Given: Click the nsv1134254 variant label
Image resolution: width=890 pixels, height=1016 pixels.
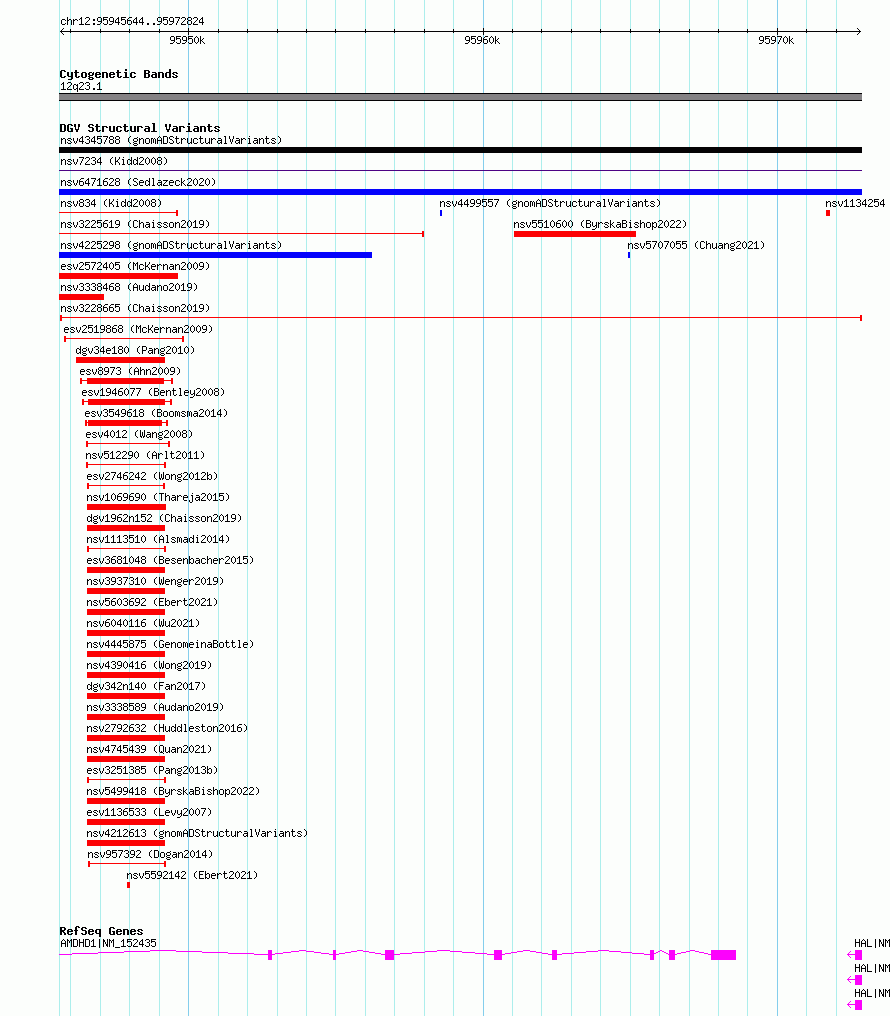Looking at the screenshot, I should tap(855, 203).
